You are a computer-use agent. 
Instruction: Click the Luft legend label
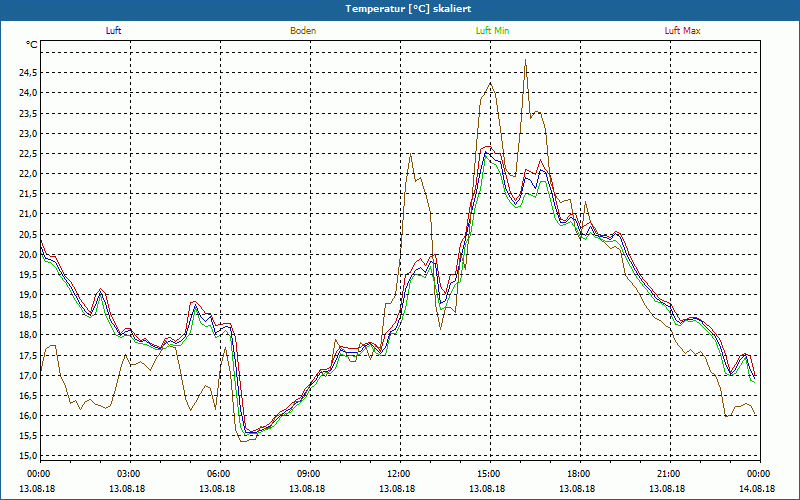(113, 31)
